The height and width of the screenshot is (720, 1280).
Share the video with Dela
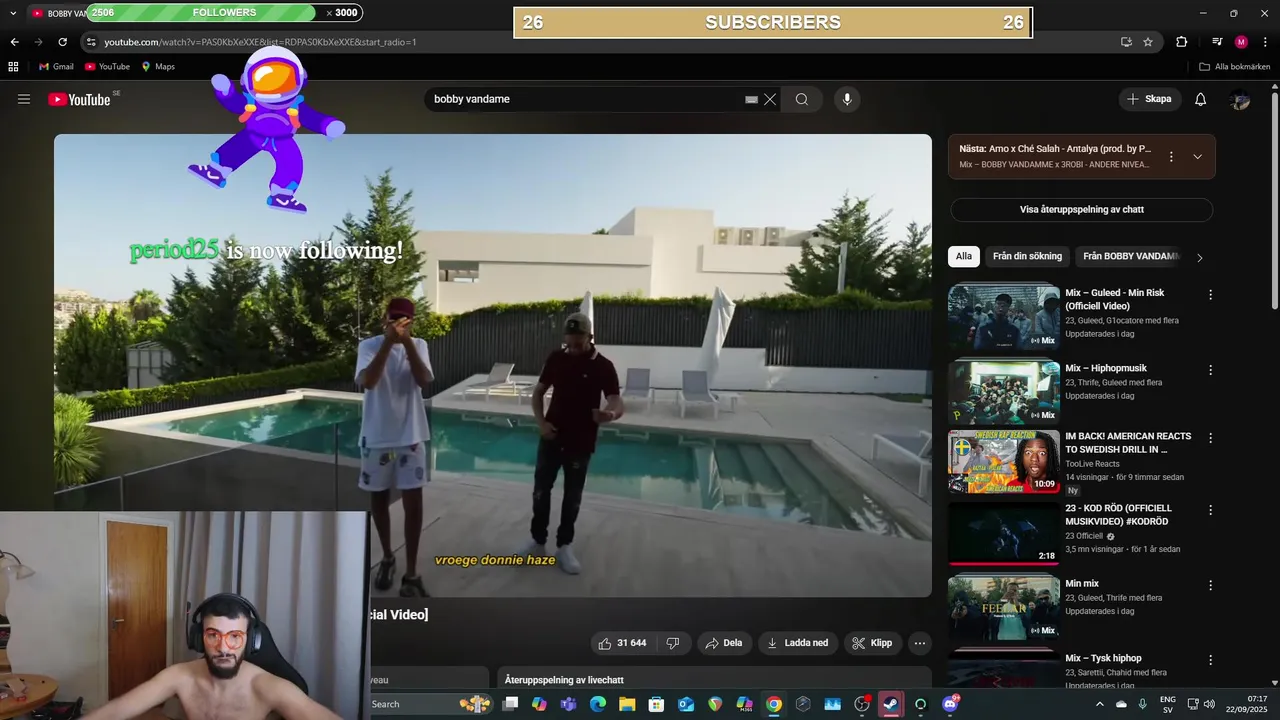point(724,643)
